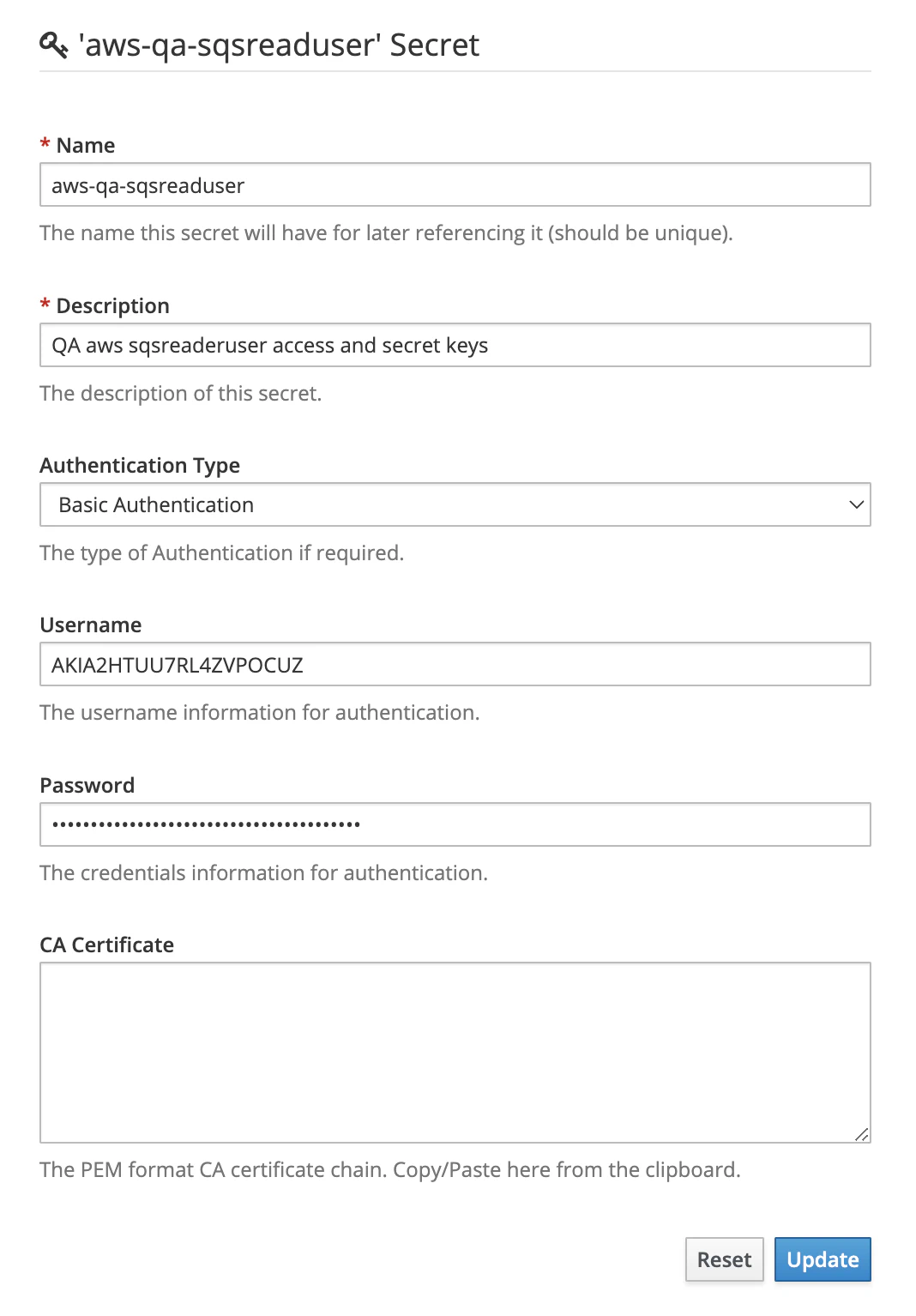
Task: Select the Username field with the AKIA key
Action: [x=455, y=665]
